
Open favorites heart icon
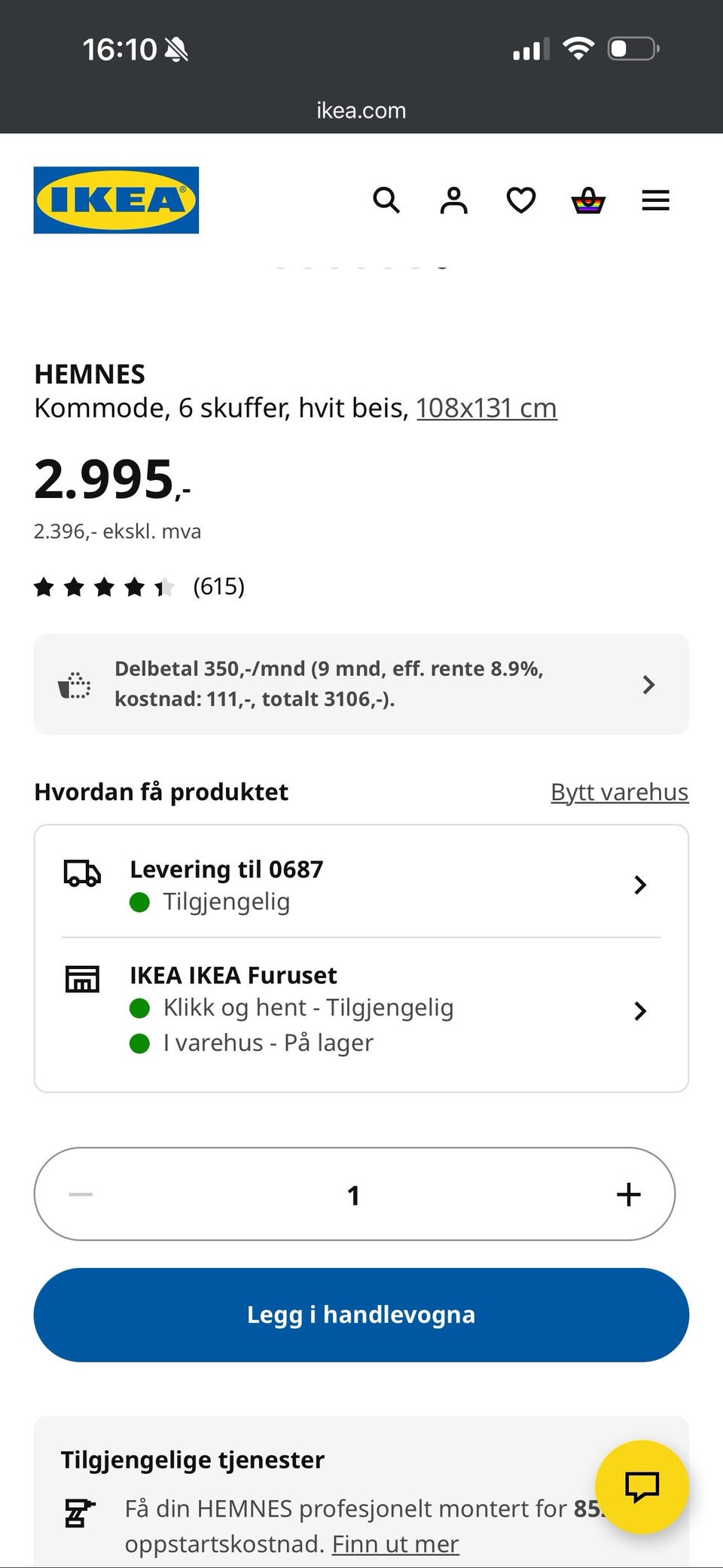[520, 200]
